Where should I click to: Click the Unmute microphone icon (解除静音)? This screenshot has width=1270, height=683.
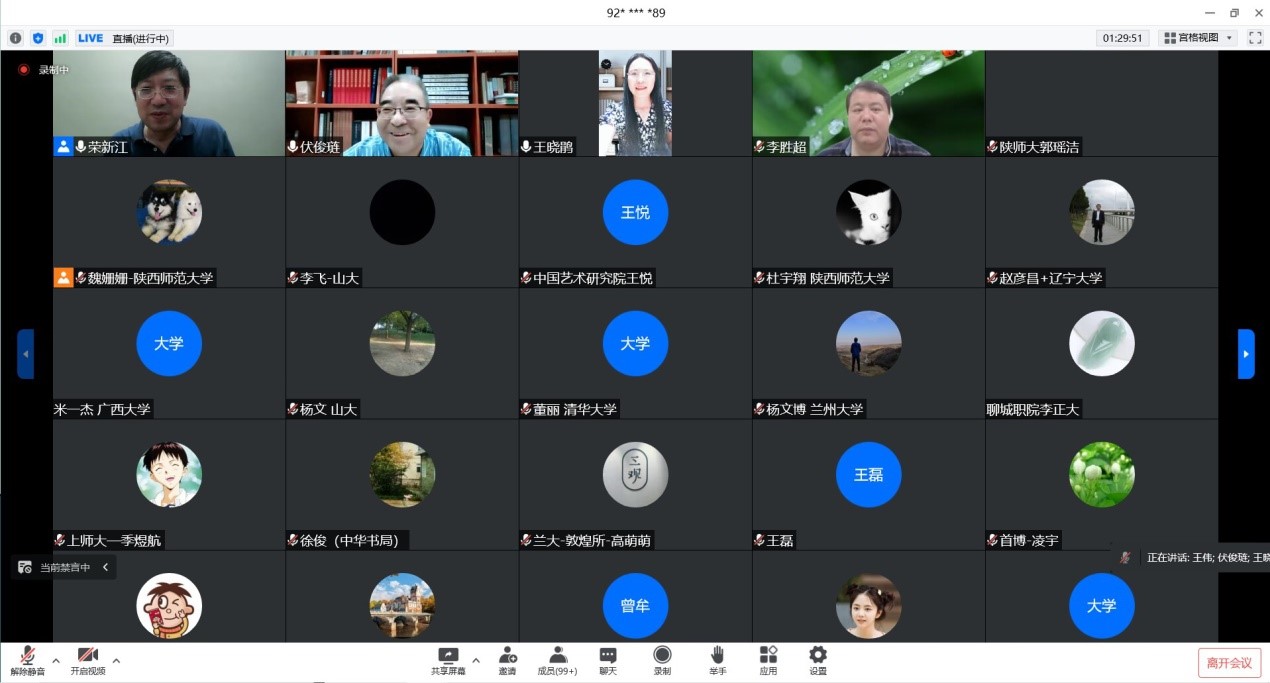point(27,656)
